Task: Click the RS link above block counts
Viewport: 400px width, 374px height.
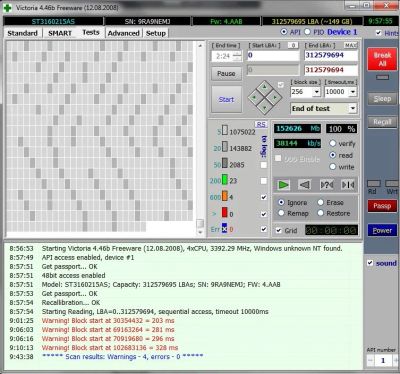Action: [x=261, y=124]
